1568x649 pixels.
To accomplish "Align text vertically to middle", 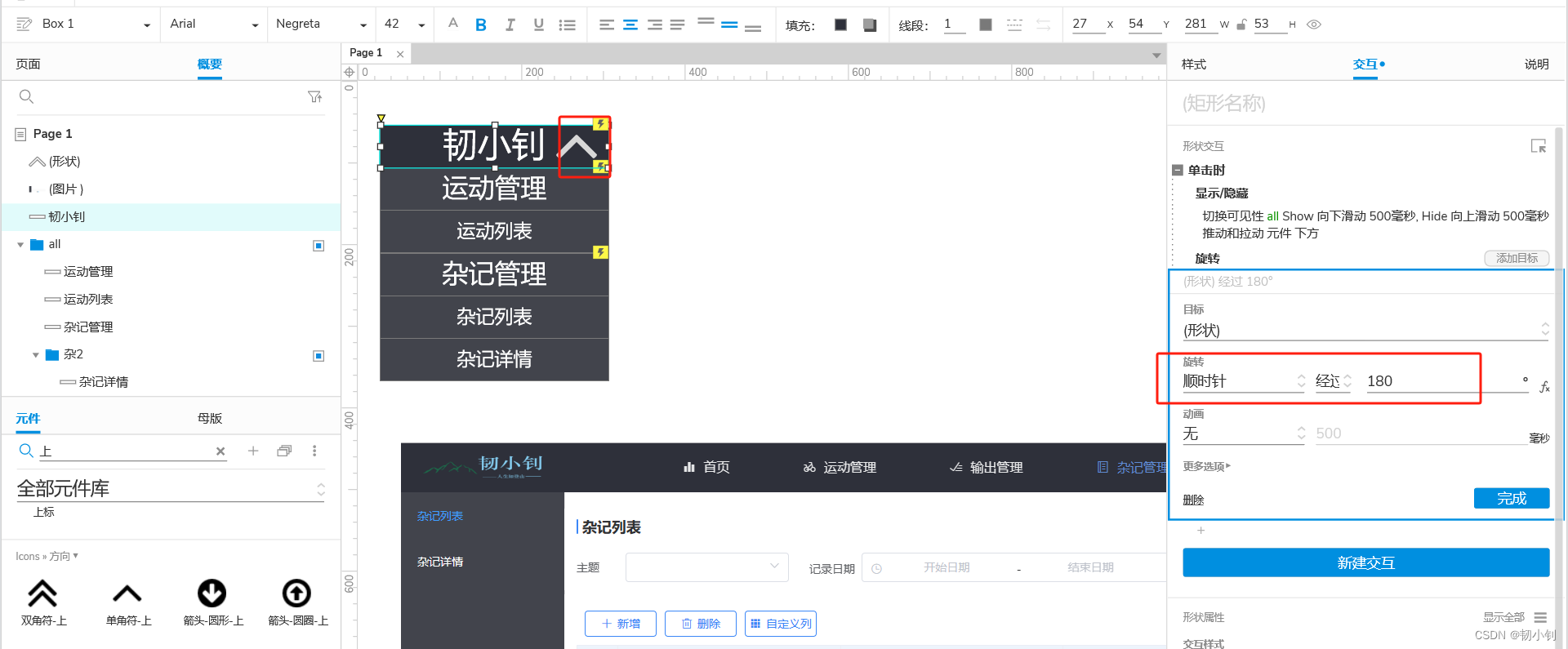I will pos(729,24).
